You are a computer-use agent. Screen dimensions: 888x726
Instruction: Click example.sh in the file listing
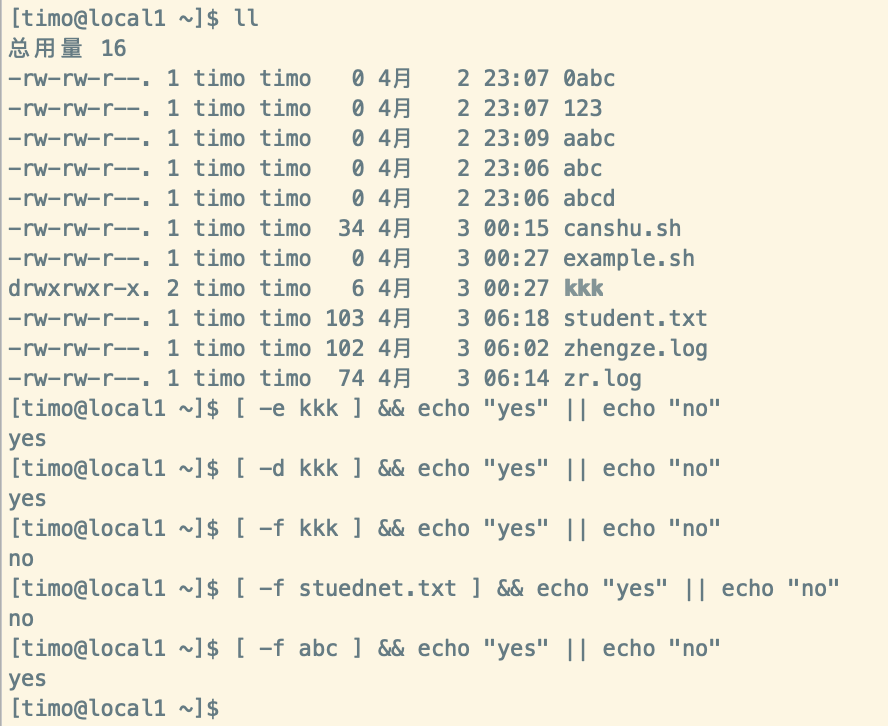629,258
